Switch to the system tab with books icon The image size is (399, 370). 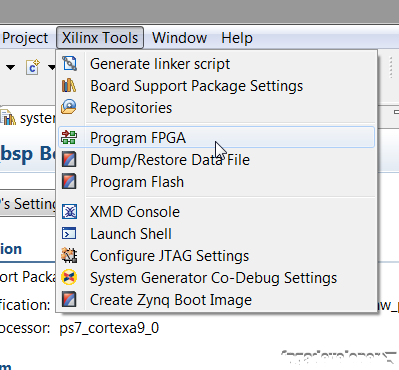[28, 118]
